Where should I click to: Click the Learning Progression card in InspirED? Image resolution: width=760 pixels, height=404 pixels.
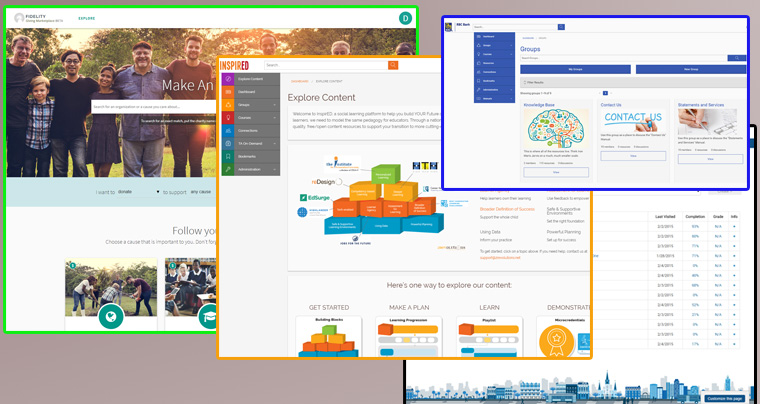point(408,337)
